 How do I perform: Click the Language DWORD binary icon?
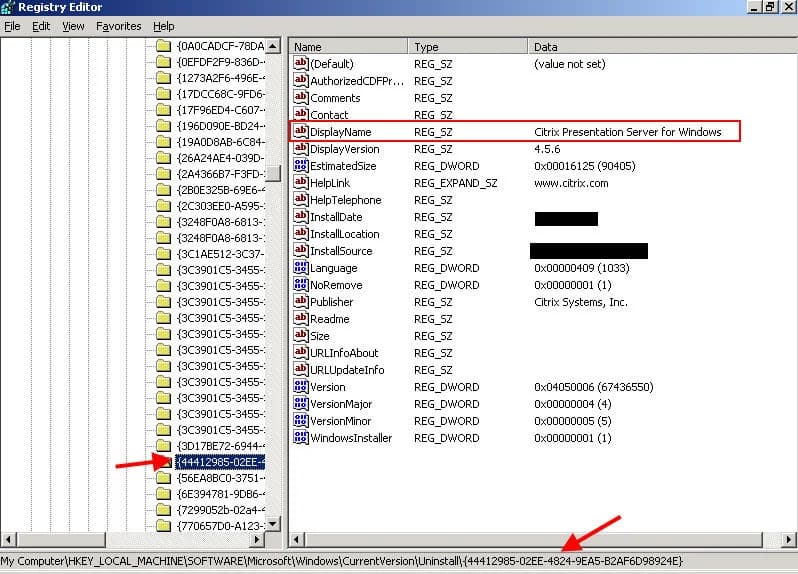[x=301, y=267]
